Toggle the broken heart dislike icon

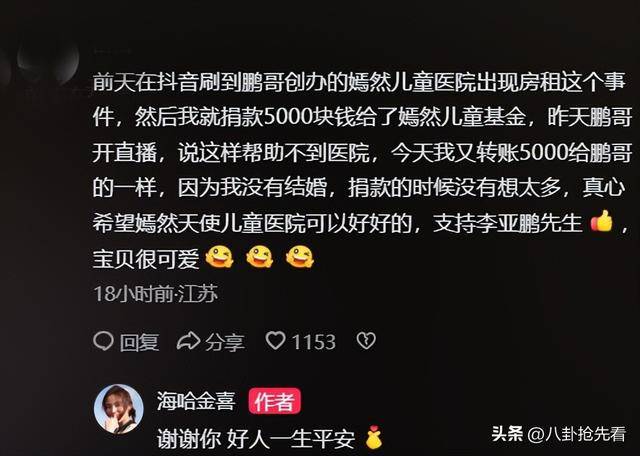366,340
